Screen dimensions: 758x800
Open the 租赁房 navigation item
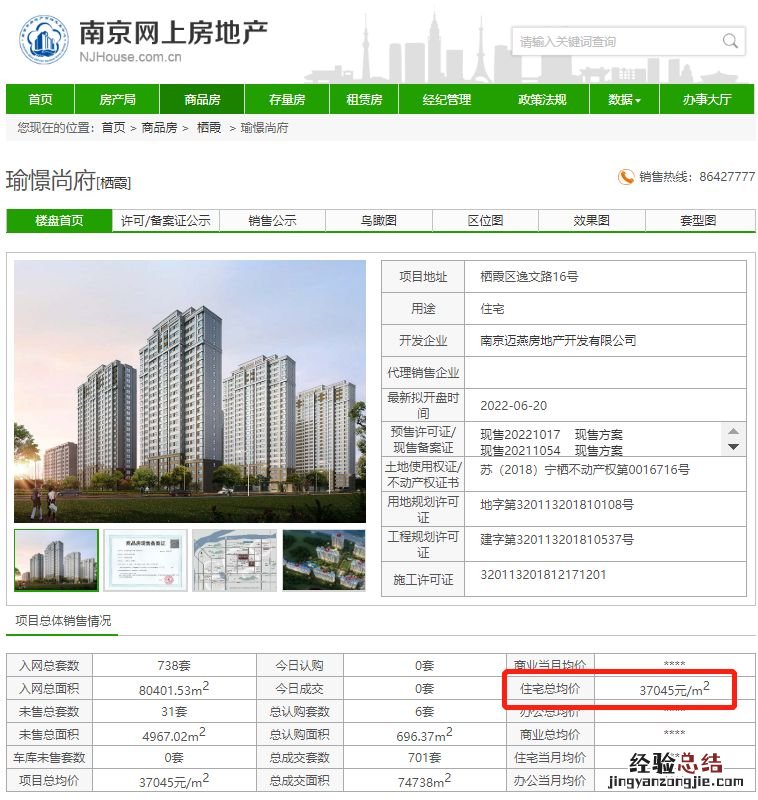click(x=364, y=99)
